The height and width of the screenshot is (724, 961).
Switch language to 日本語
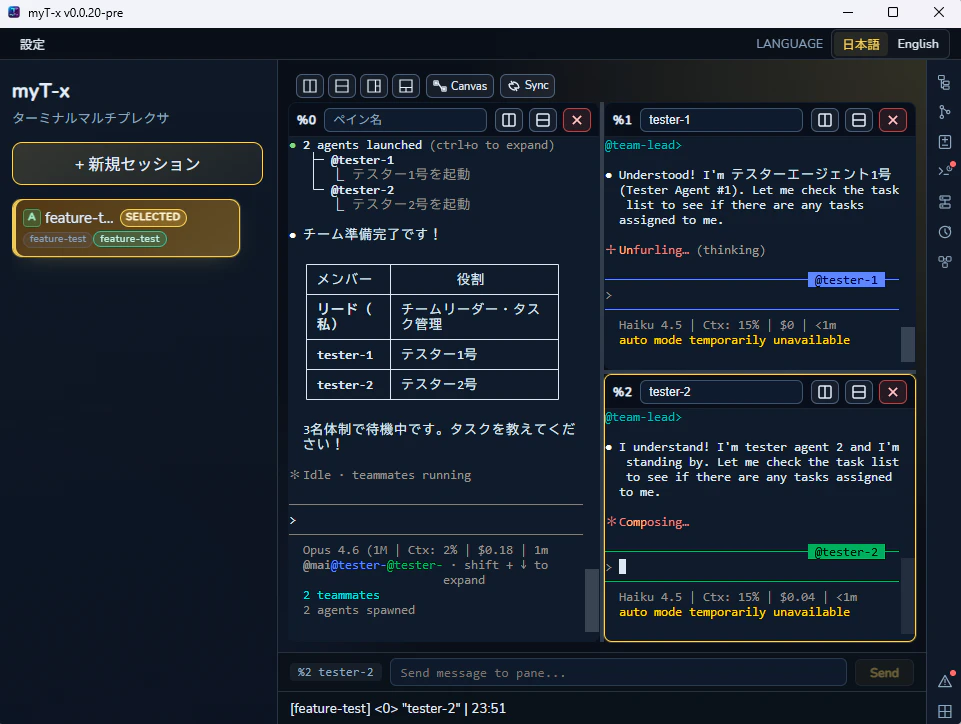pos(860,44)
